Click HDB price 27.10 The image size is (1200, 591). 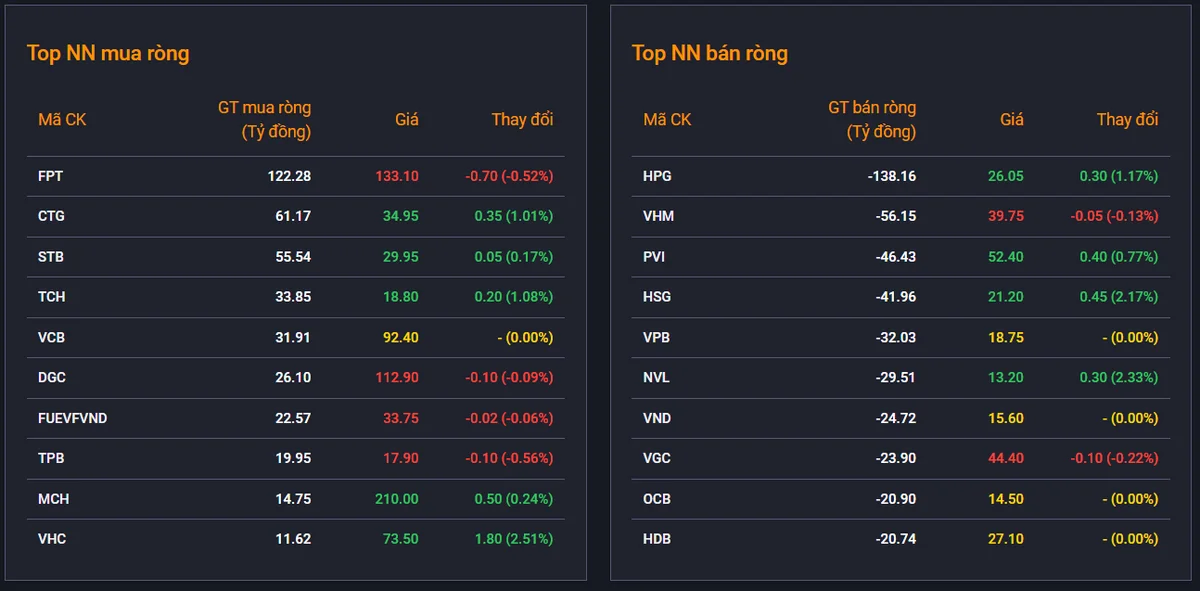click(x=1005, y=539)
